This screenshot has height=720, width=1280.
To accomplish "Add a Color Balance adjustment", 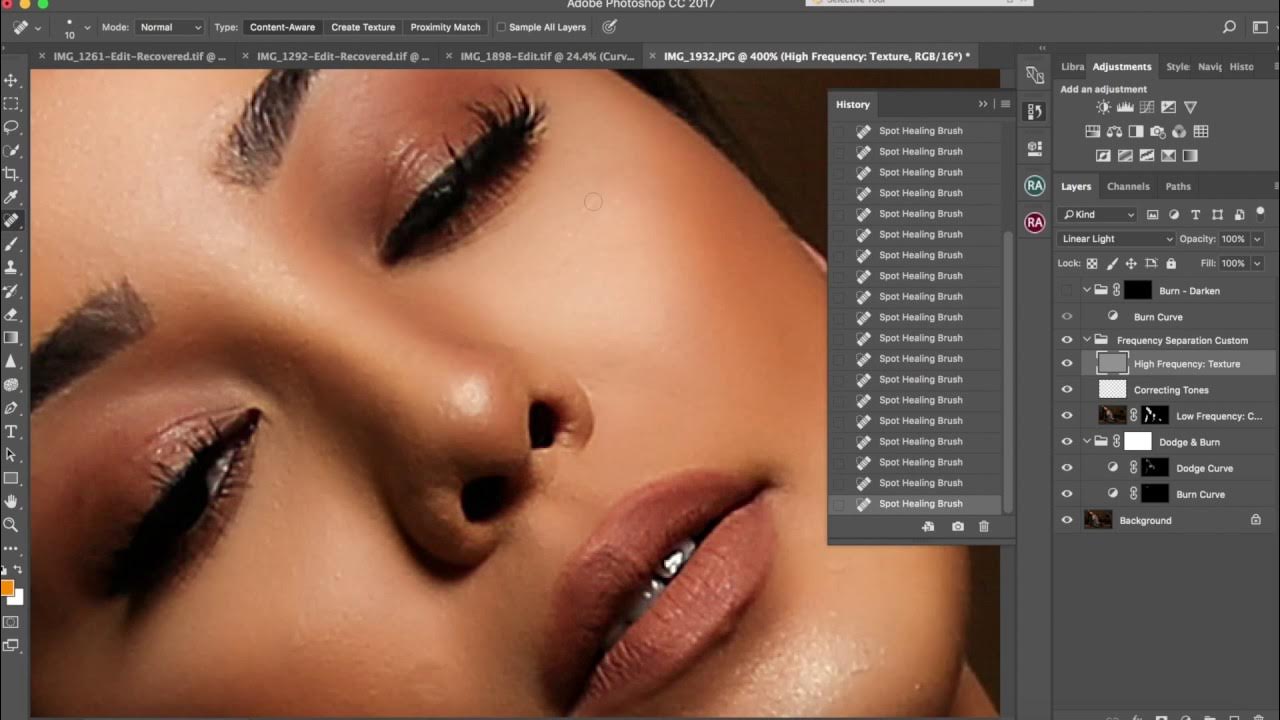I will 1115,131.
